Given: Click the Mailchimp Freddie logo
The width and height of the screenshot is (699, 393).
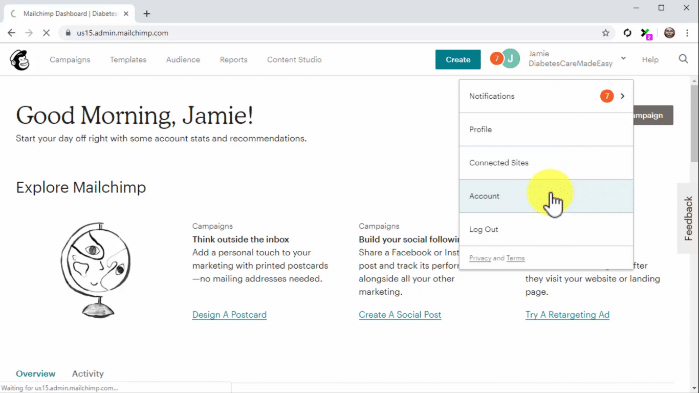Looking at the screenshot, I should pos(20,60).
